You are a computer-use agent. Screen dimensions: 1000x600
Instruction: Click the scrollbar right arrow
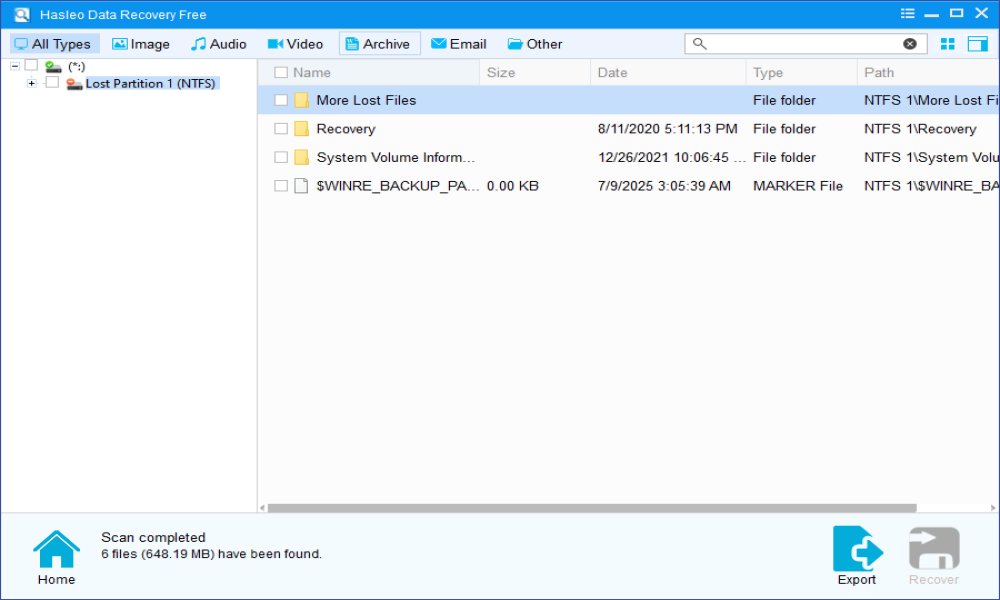[x=992, y=508]
